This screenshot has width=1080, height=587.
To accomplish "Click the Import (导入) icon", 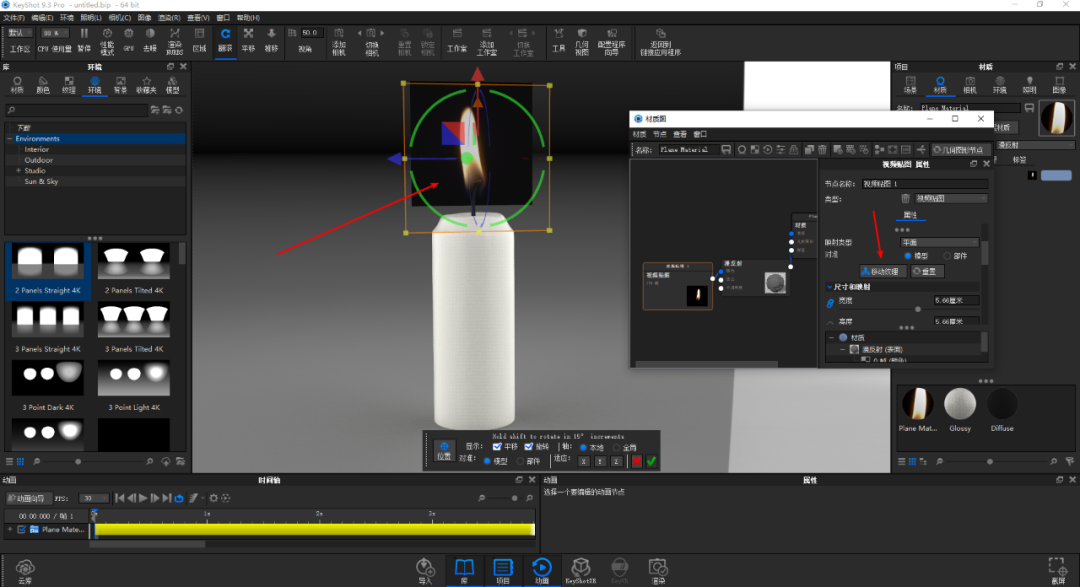I will pyautogui.click(x=425, y=571).
